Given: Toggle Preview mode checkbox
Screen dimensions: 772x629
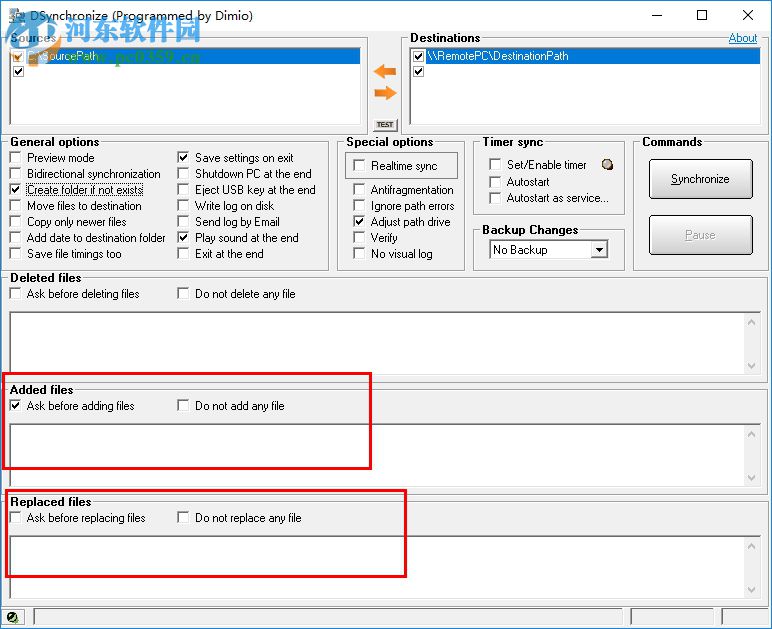Looking at the screenshot, I should [x=16, y=157].
